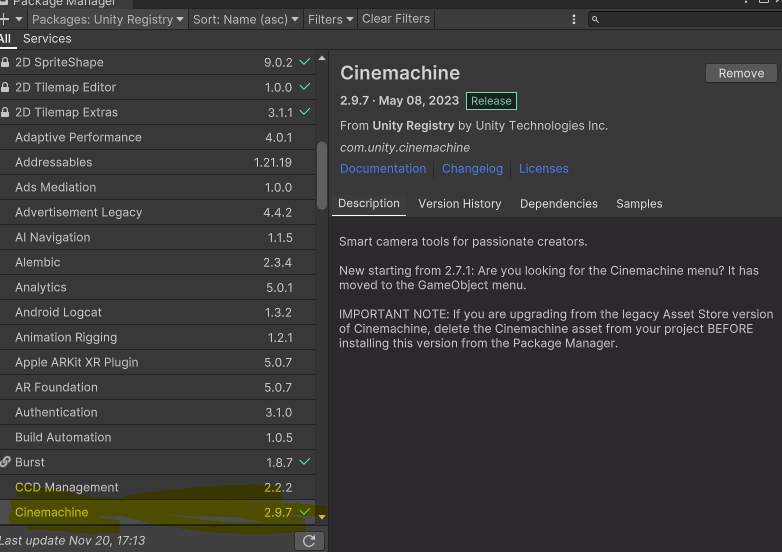The height and width of the screenshot is (552, 782).
Task: Select the Android Logcat package
Action: (x=158, y=312)
